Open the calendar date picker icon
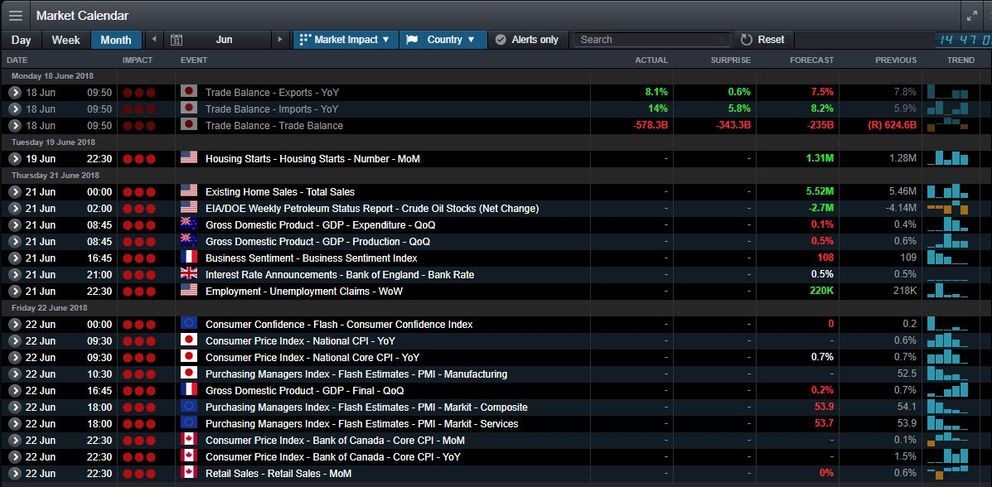992x487 pixels. coord(177,40)
